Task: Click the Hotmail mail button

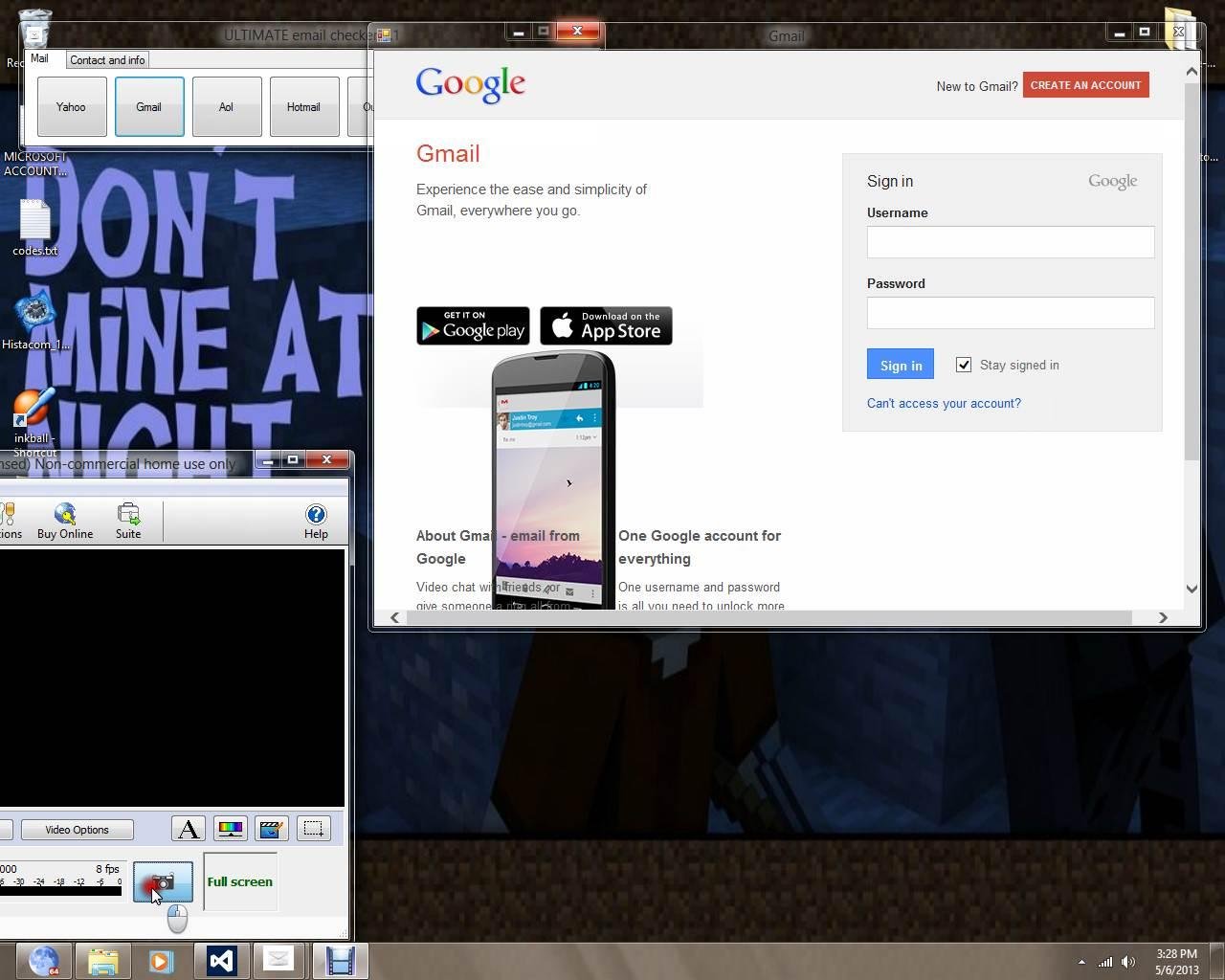Action: [304, 107]
